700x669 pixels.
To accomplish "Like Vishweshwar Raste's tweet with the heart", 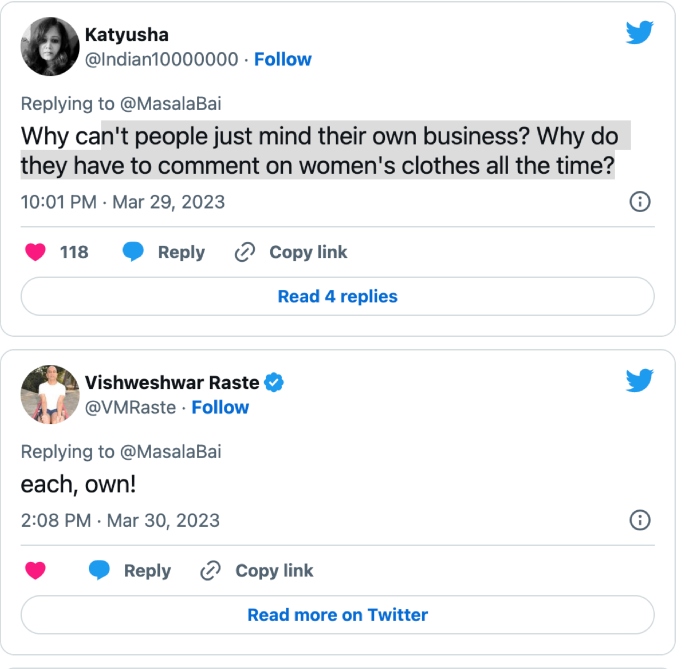I will pos(36,571).
